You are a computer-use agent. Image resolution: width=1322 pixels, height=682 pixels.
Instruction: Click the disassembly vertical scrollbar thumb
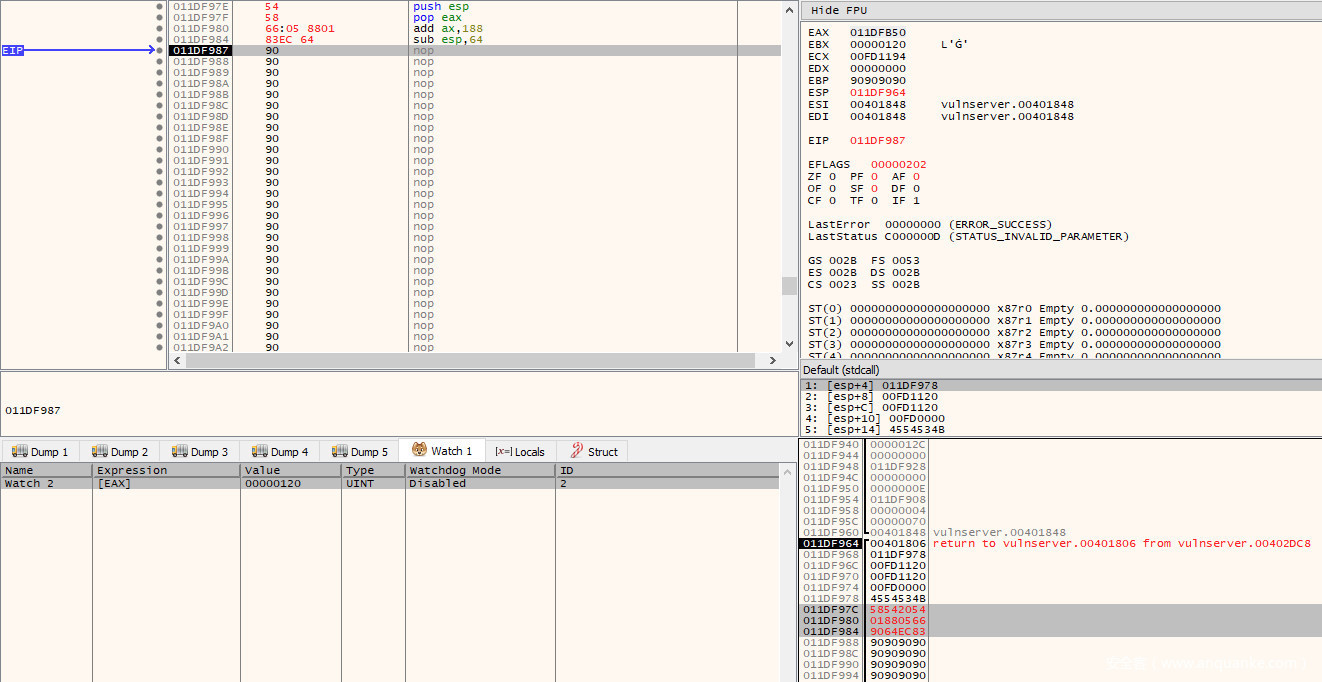pyautogui.click(x=789, y=286)
